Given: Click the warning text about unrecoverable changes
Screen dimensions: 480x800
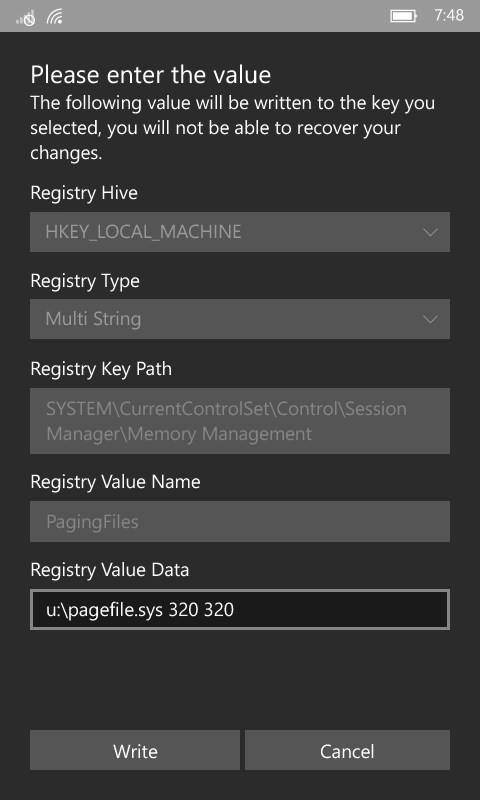Looking at the screenshot, I should click(x=233, y=128).
